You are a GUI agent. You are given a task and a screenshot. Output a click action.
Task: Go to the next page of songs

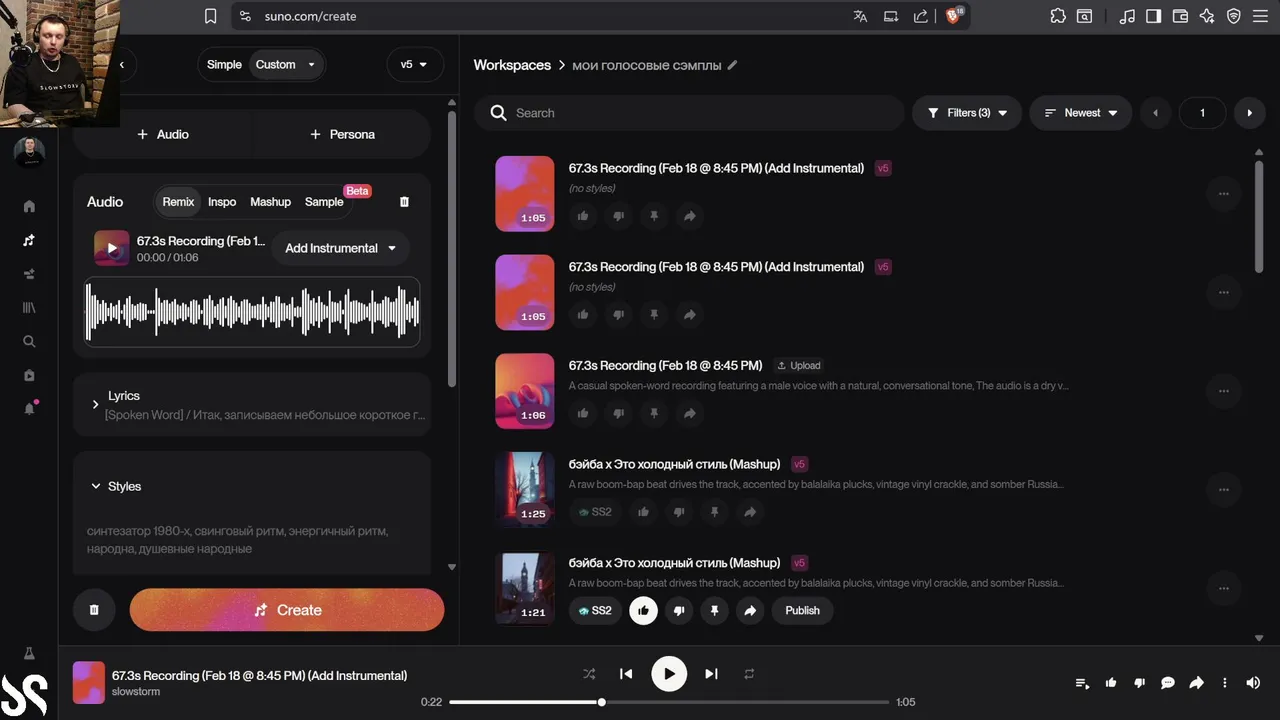point(1249,113)
